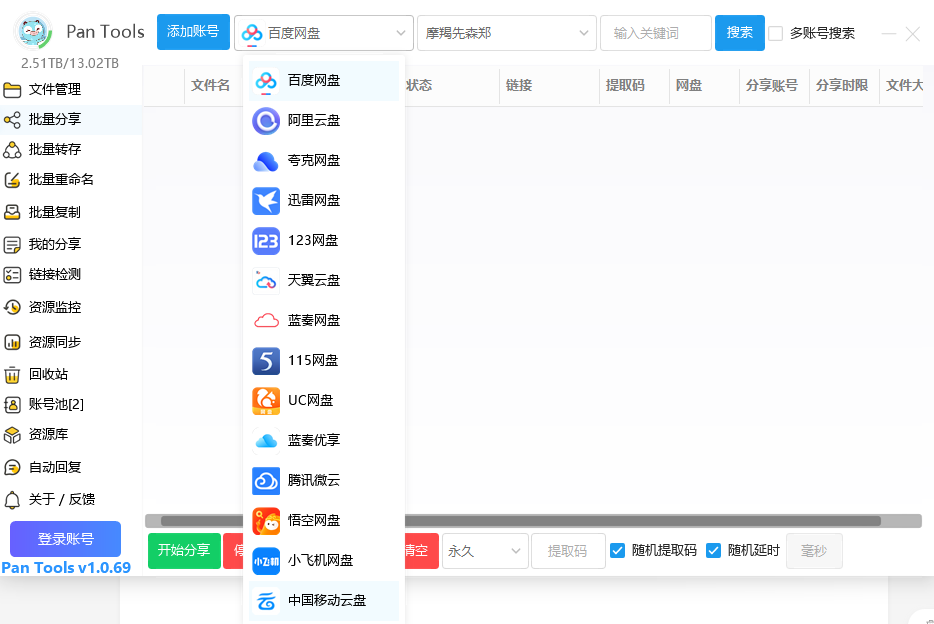Disable the 随机提取码 checkbox
Screen dimensions: 934x624
tap(618, 550)
